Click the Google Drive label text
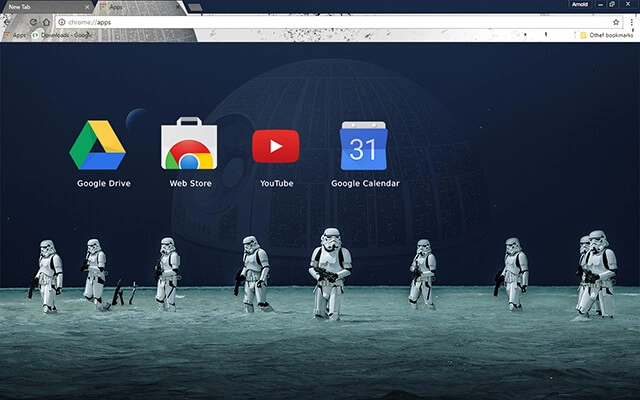The height and width of the screenshot is (400, 640). 104,183
